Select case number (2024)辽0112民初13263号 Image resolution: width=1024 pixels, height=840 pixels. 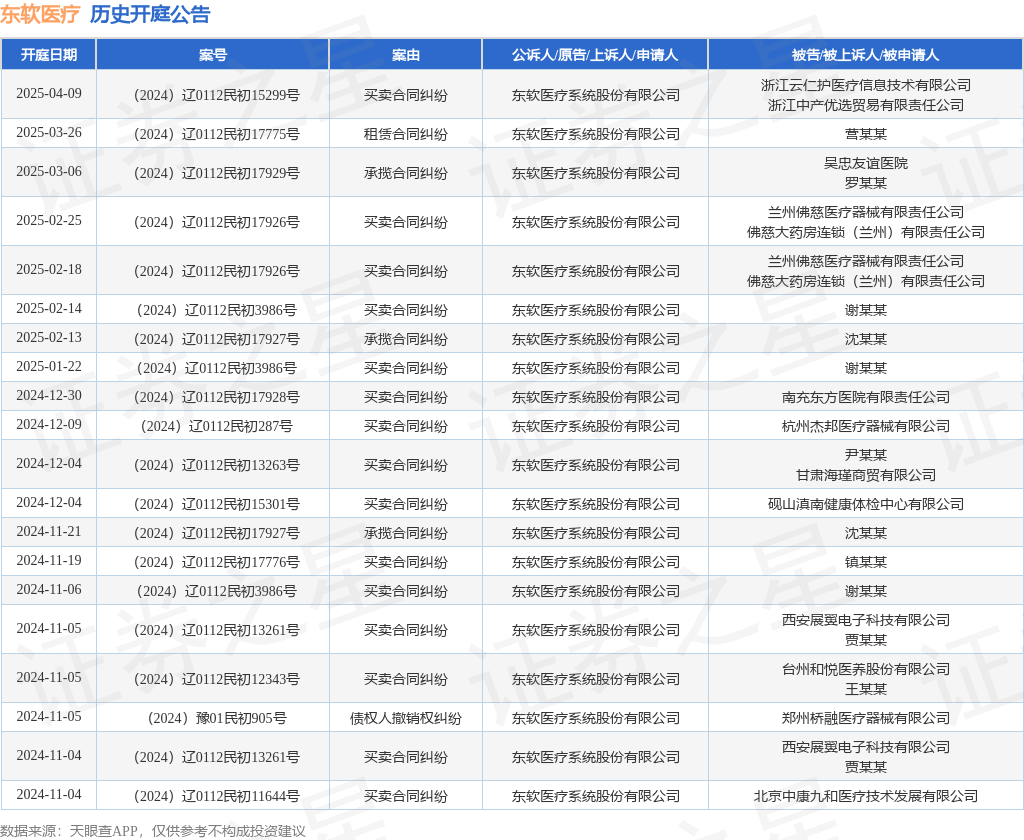(x=216, y=465)
